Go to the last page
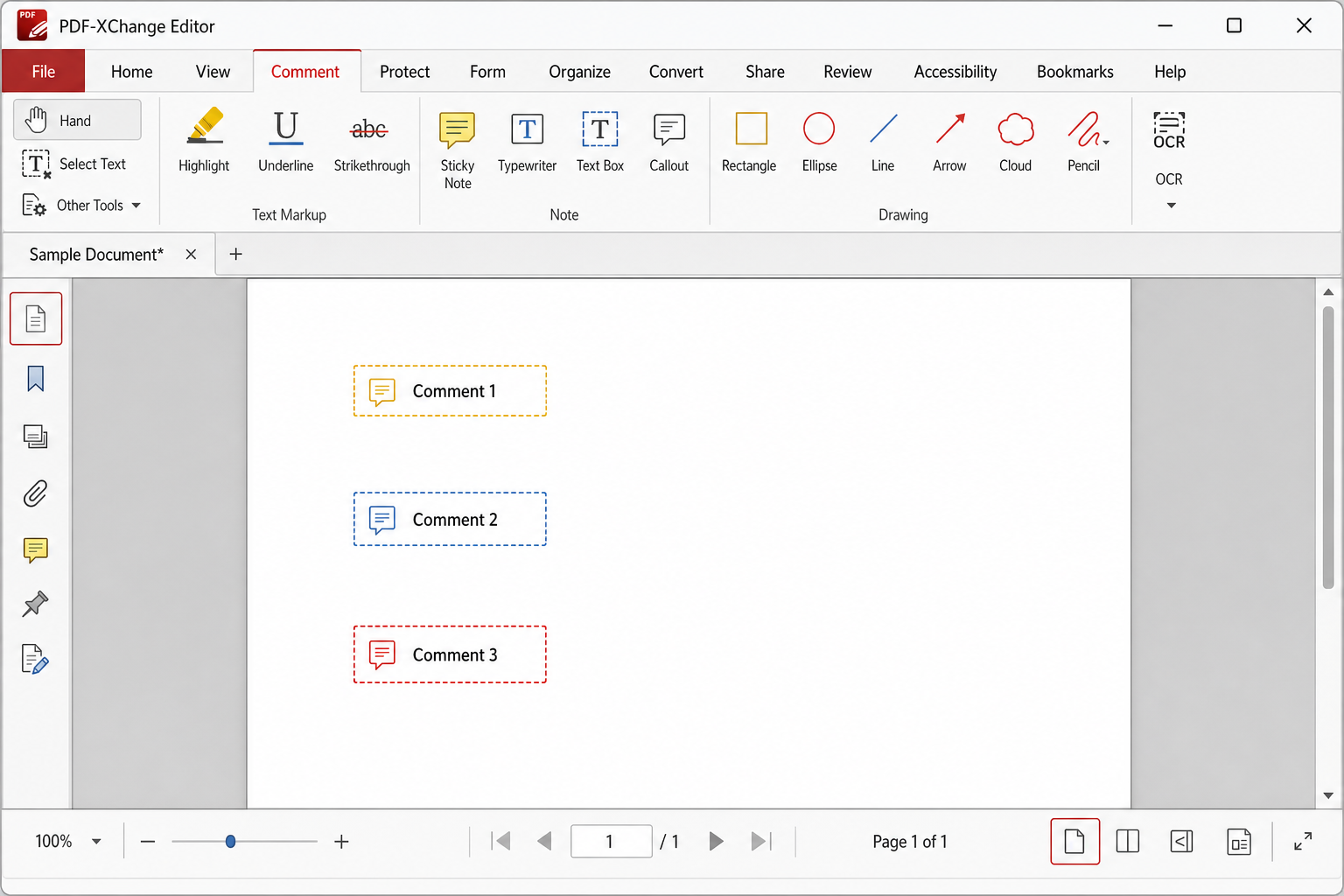1344x896 pixels. click(761, 842)
